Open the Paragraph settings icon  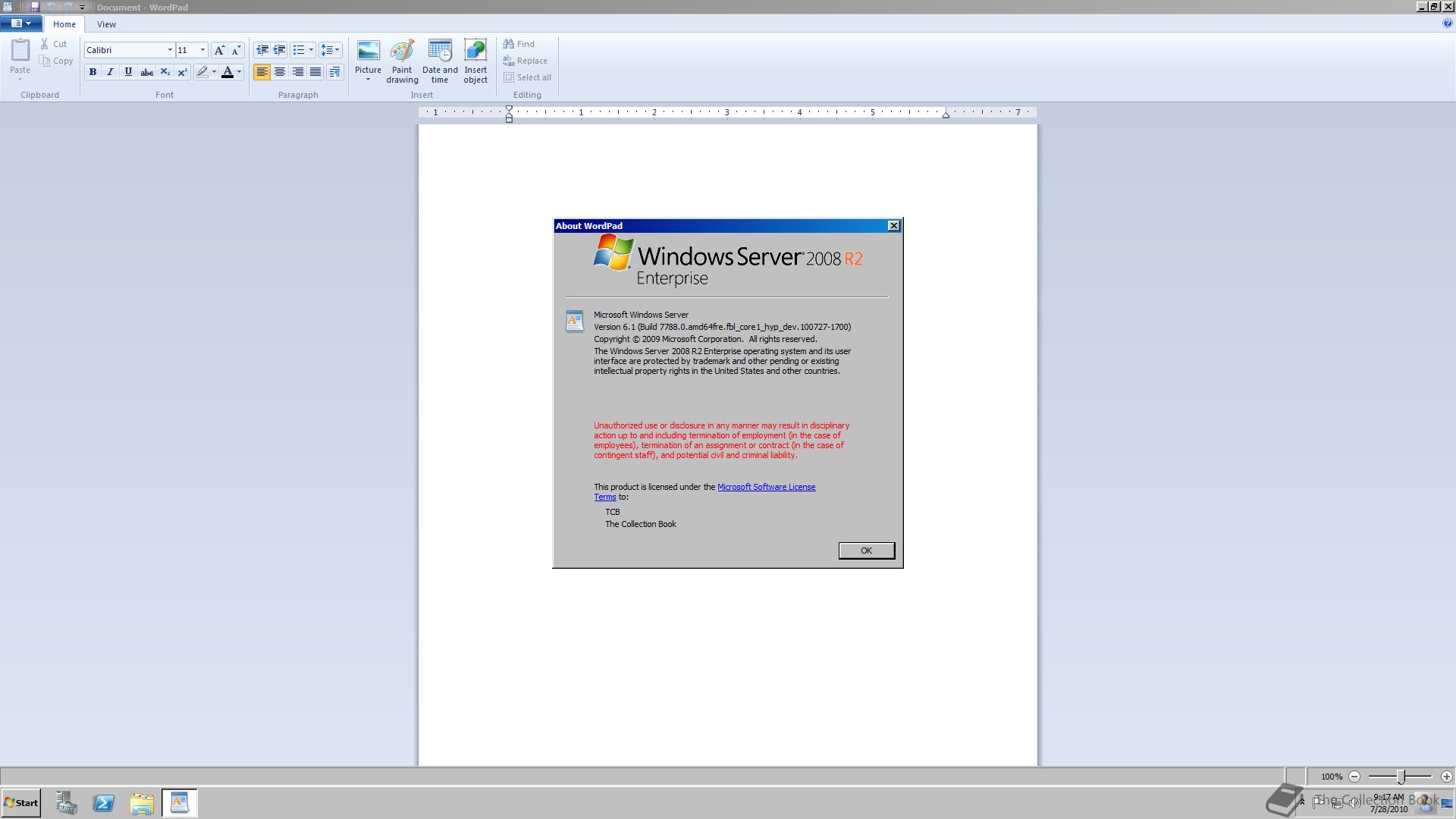pyautogui.click(x=334, y=72)
